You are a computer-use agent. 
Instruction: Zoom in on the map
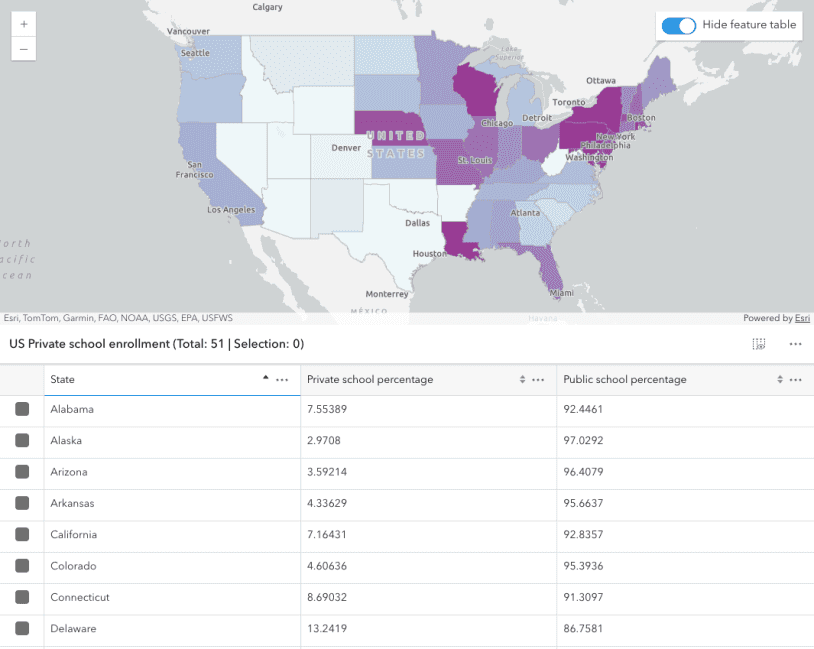pyautogui.click(x=24, y=24)
